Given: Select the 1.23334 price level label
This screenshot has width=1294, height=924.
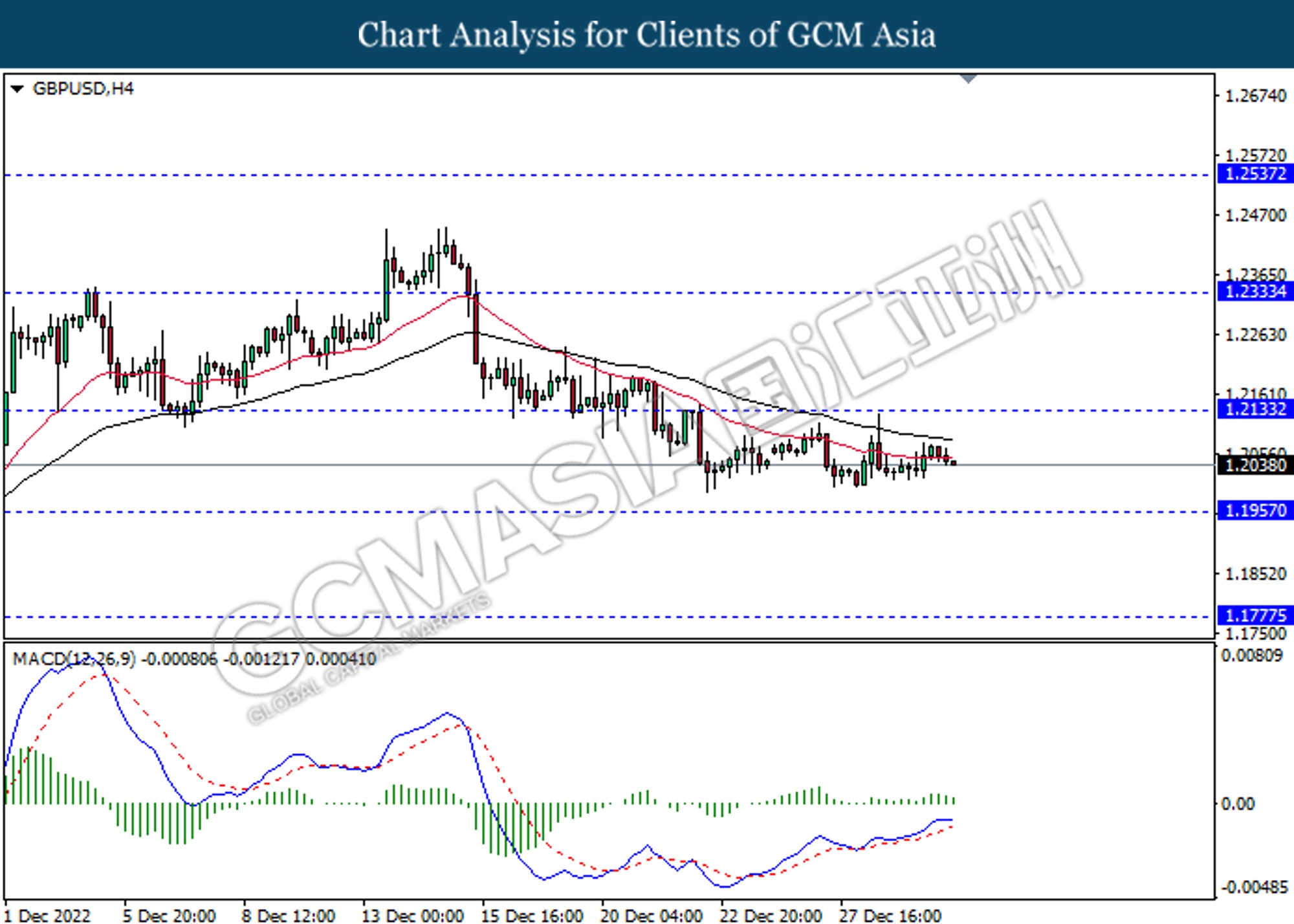Looking at the screenshot, I should (x=1255, y=292).
